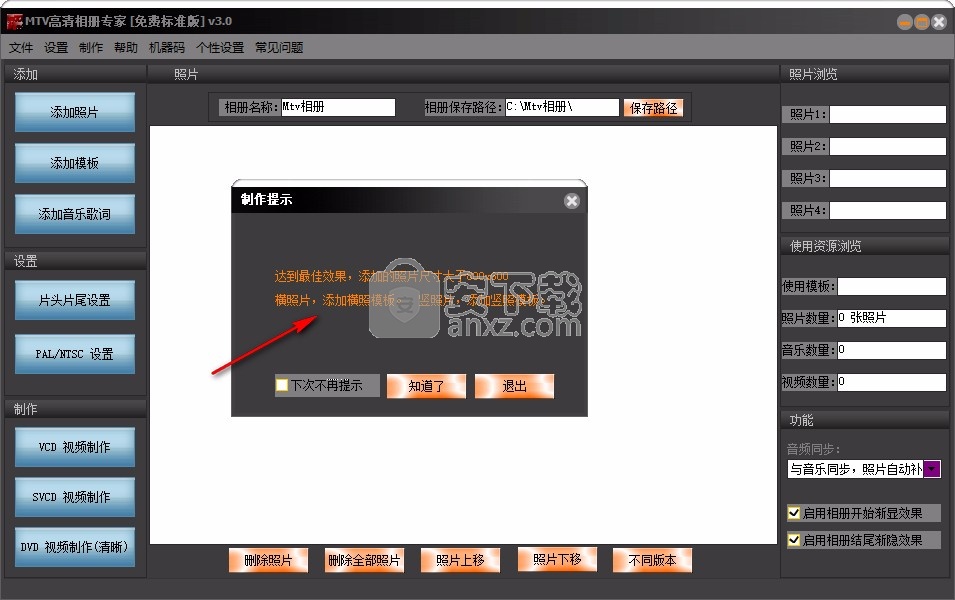955x600 pixels.
Task: Open the 常见问题 menu
Action: (x=279, y=48)
